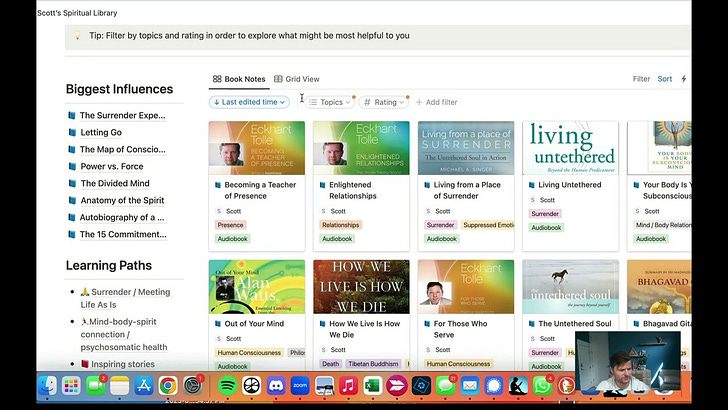Open Spotify from the dock
The width and height of the screenshot is (728, 410).
tap(227, 385)
